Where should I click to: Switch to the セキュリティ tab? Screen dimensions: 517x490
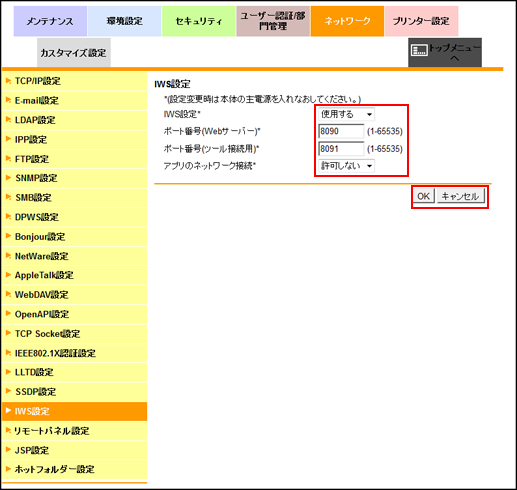point(199,21)
